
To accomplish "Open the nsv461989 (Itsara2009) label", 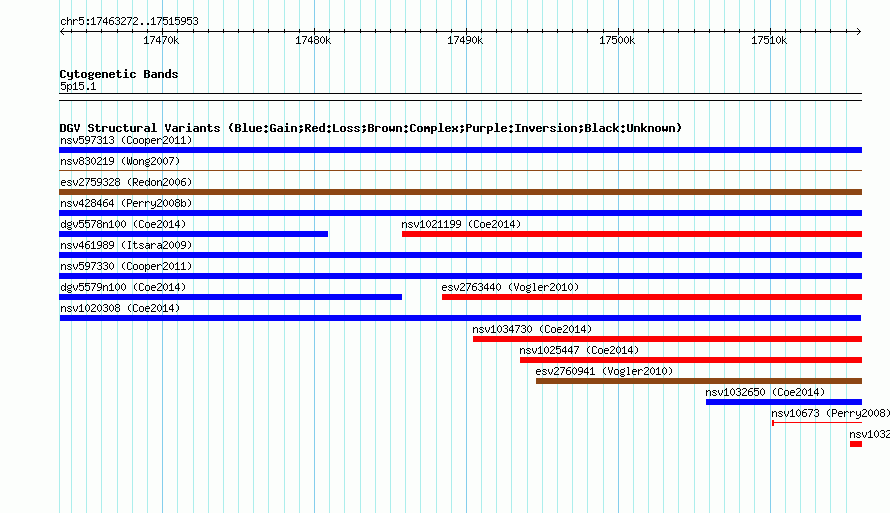I will (126, 245).
